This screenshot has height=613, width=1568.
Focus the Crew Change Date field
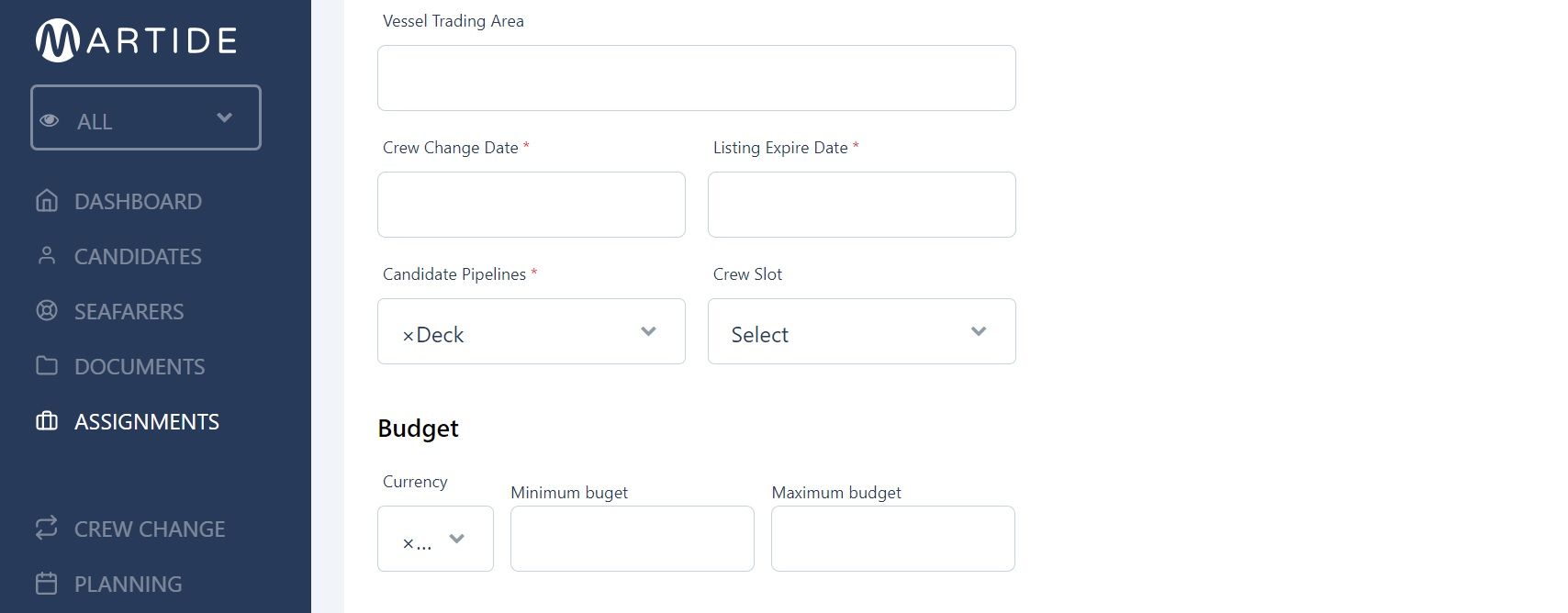[x=531, y=205]
